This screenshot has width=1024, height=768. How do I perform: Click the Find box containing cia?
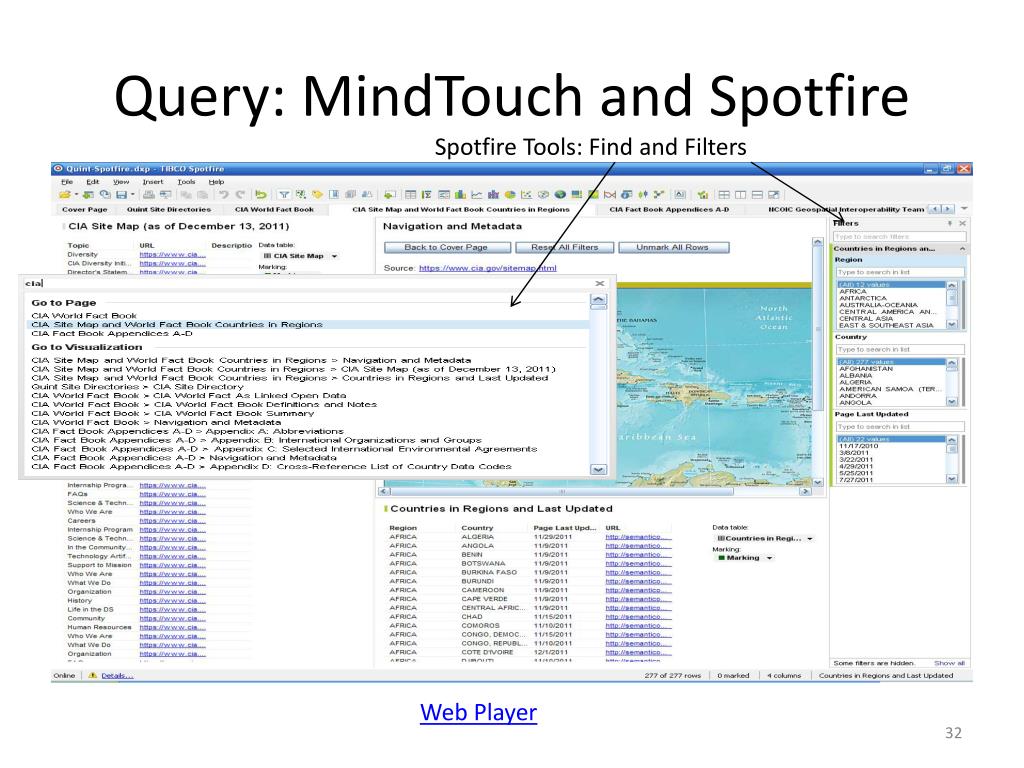(x=307, y=283)
